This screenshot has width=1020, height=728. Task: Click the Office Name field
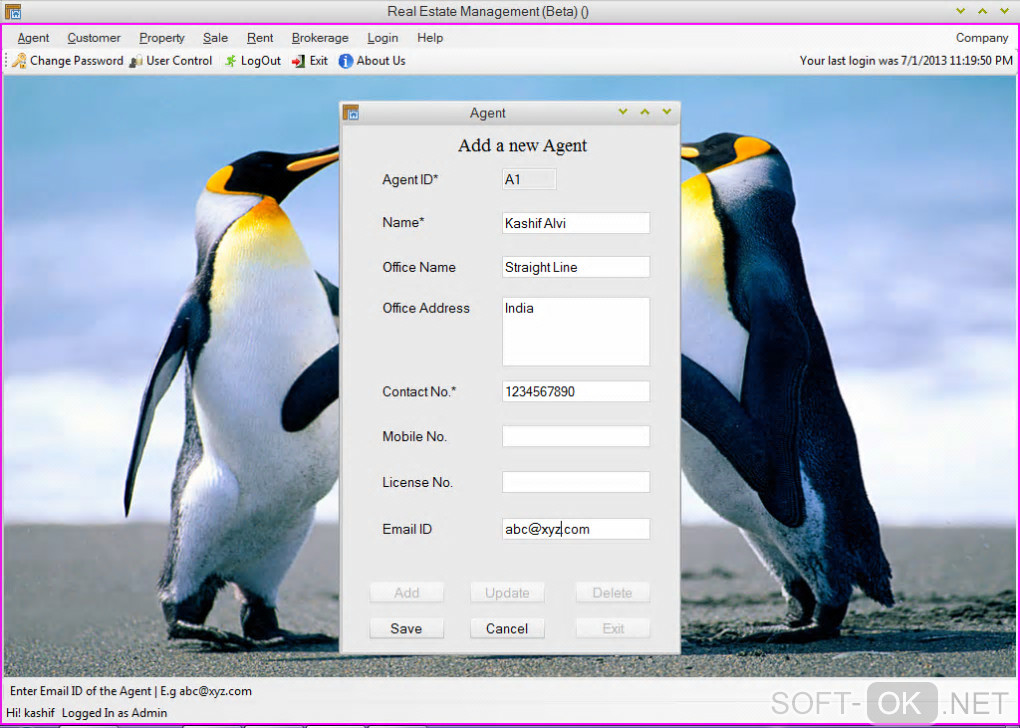tap(576, 267)
